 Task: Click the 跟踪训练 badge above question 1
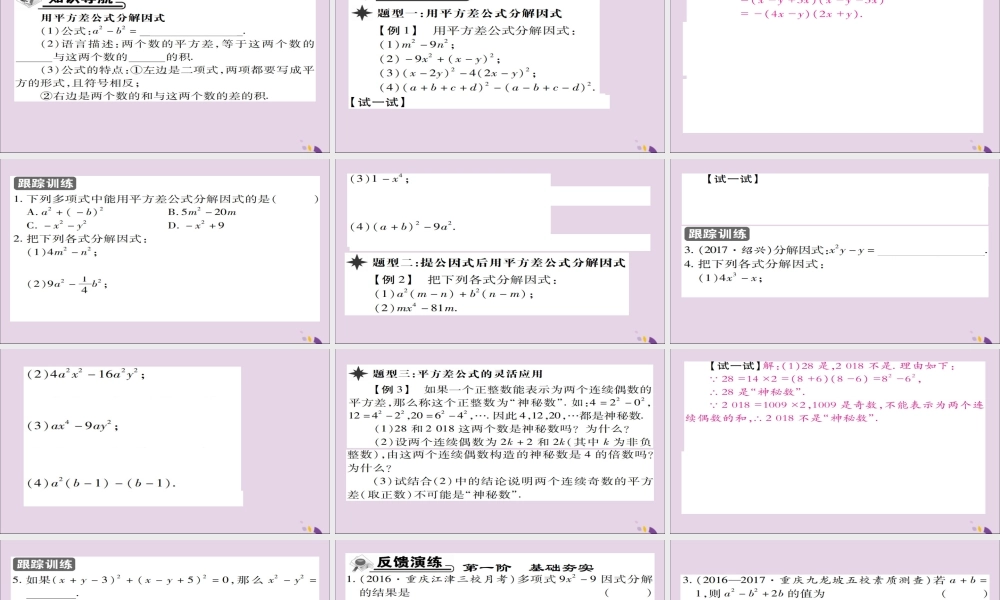[x=45, y=184]
